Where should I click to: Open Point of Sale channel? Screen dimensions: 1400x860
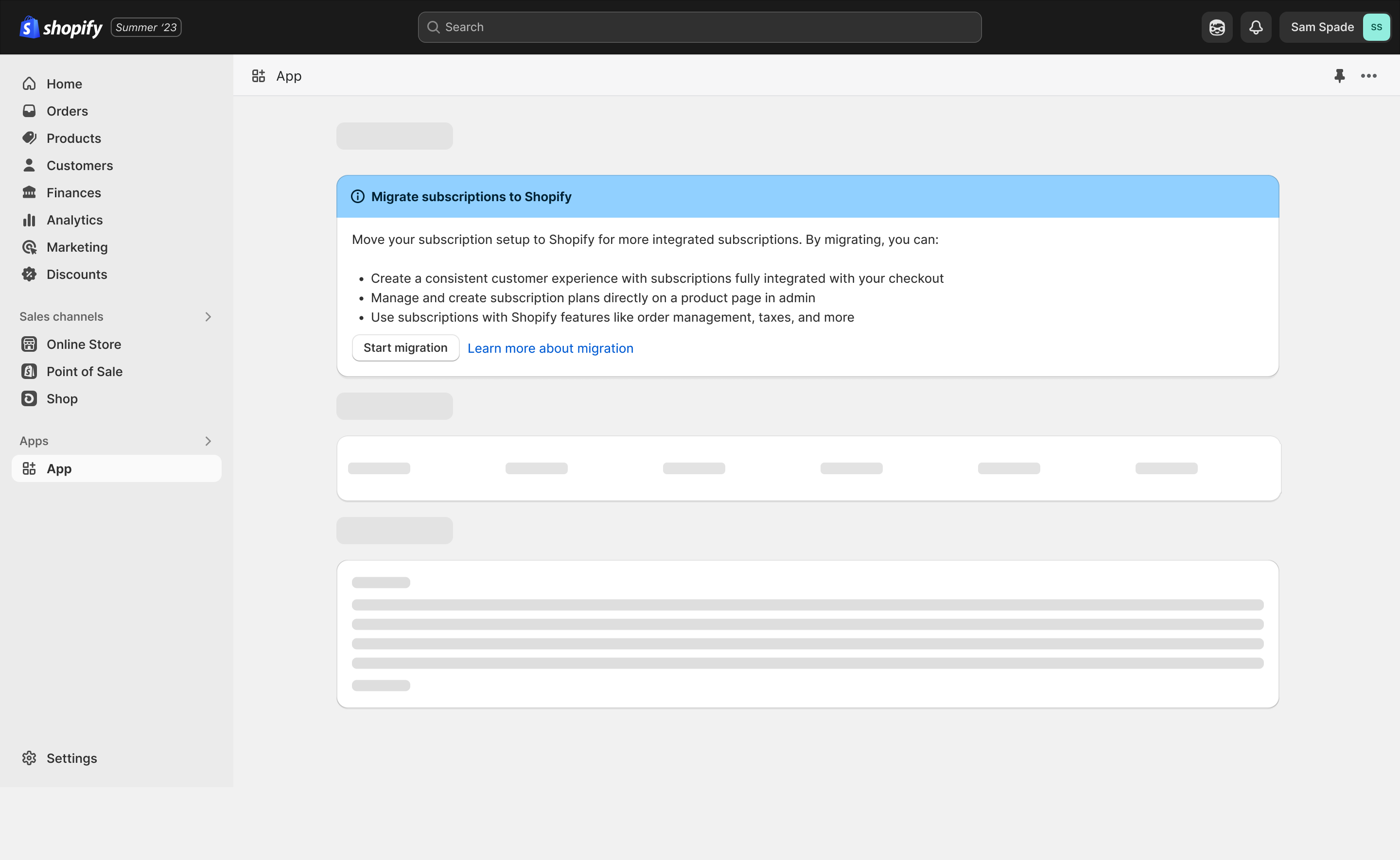tap(85, 372)
